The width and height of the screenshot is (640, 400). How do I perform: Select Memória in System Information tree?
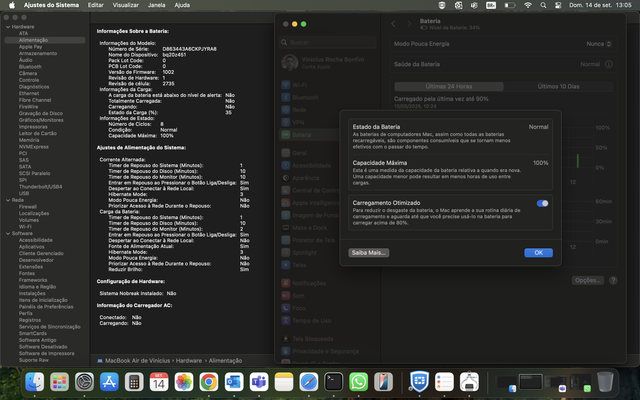point(29,140)
